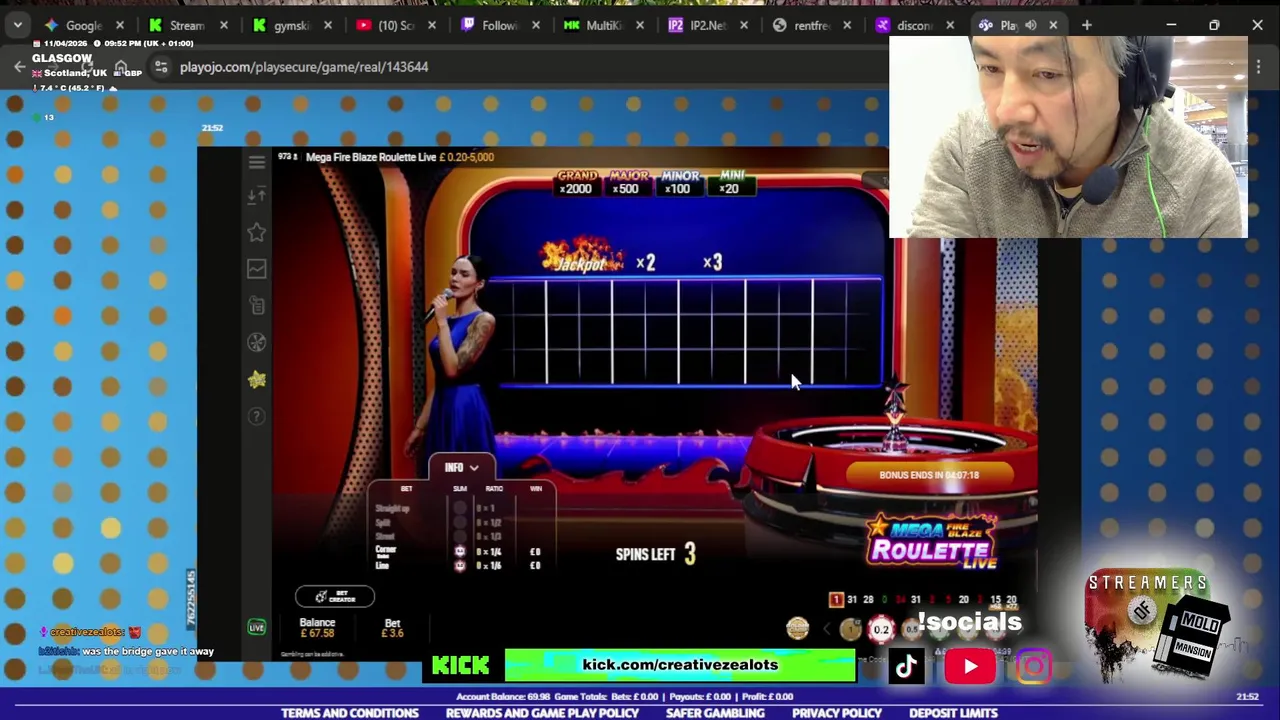Click the KICK logo text
The image size is (1280, 720).
click(461, 666)
